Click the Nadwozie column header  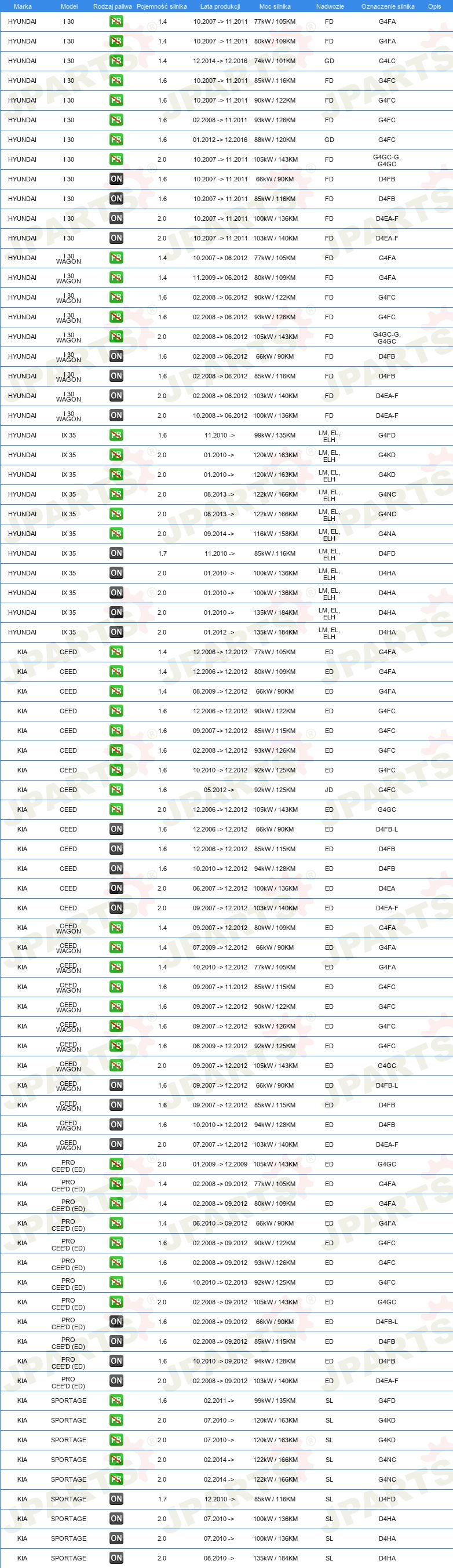pyautogui.click(x=330, y=6)
